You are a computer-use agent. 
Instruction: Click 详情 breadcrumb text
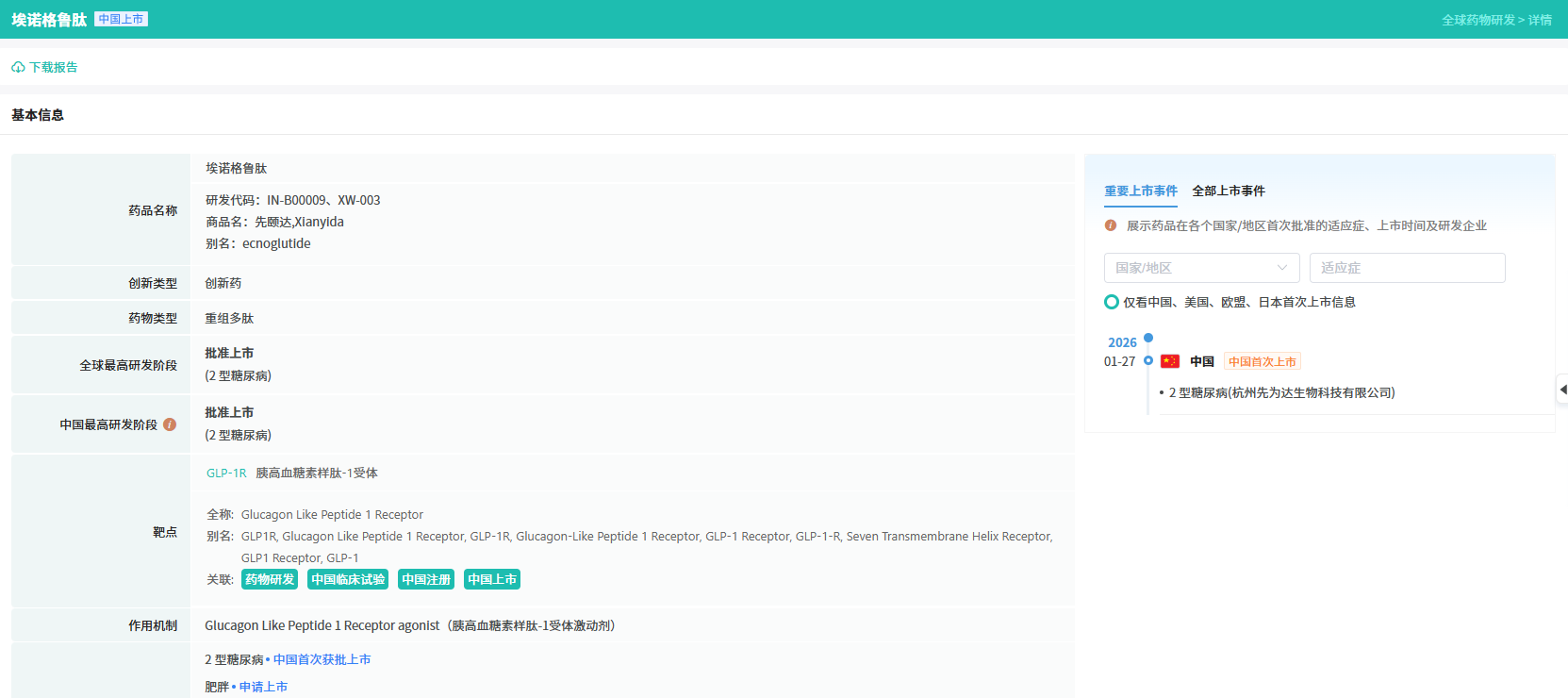(1540, 20)
